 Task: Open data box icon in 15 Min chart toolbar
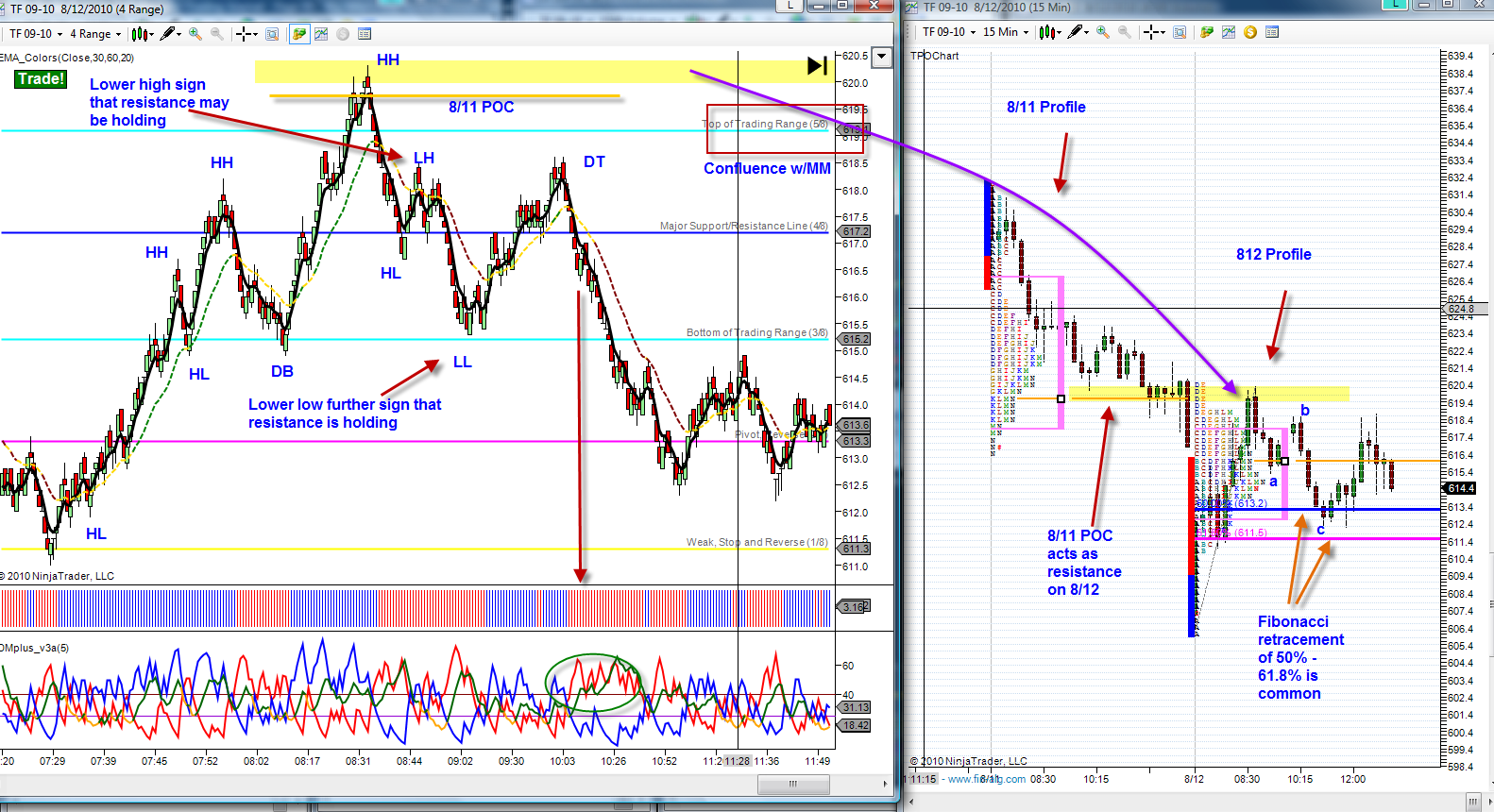click(x=1272, y=32)
